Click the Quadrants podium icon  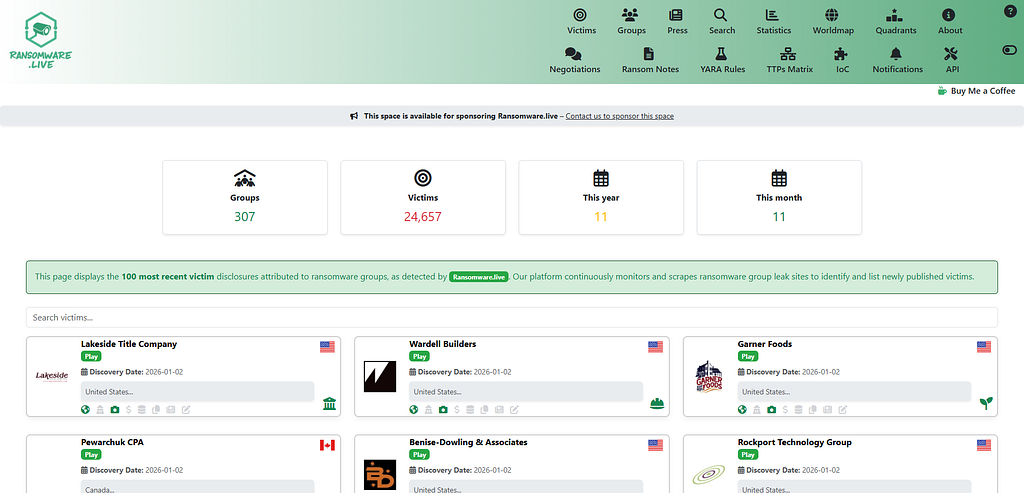coord(895,14)
